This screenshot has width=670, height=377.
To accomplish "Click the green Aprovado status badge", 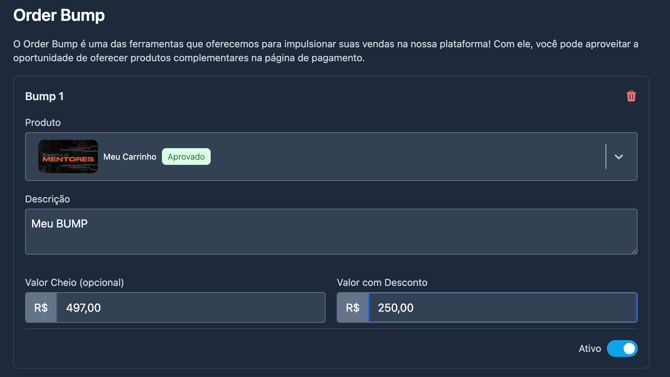I will click(x=186, y=157).
